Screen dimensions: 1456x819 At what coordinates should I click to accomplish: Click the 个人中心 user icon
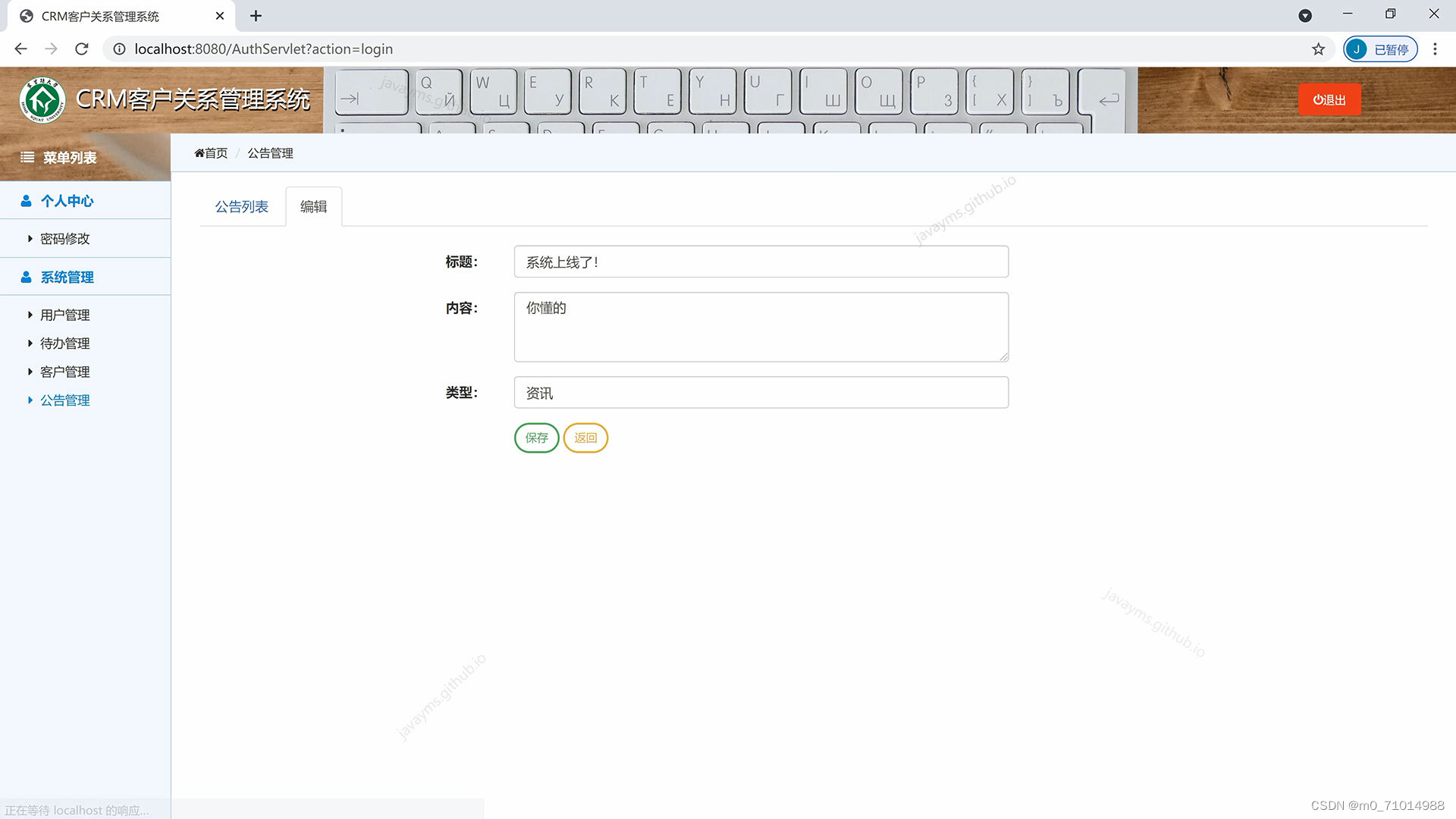point(26,201)
